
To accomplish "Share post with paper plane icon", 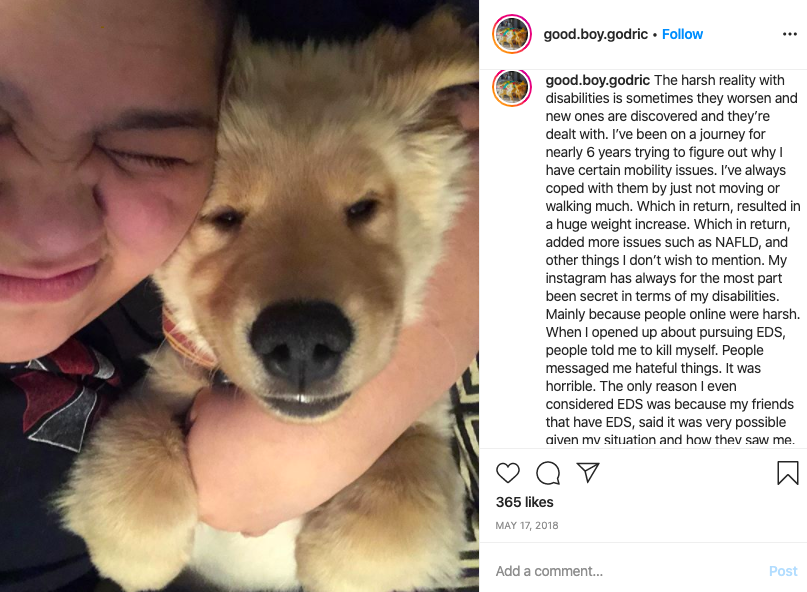I will coord(588,472).
